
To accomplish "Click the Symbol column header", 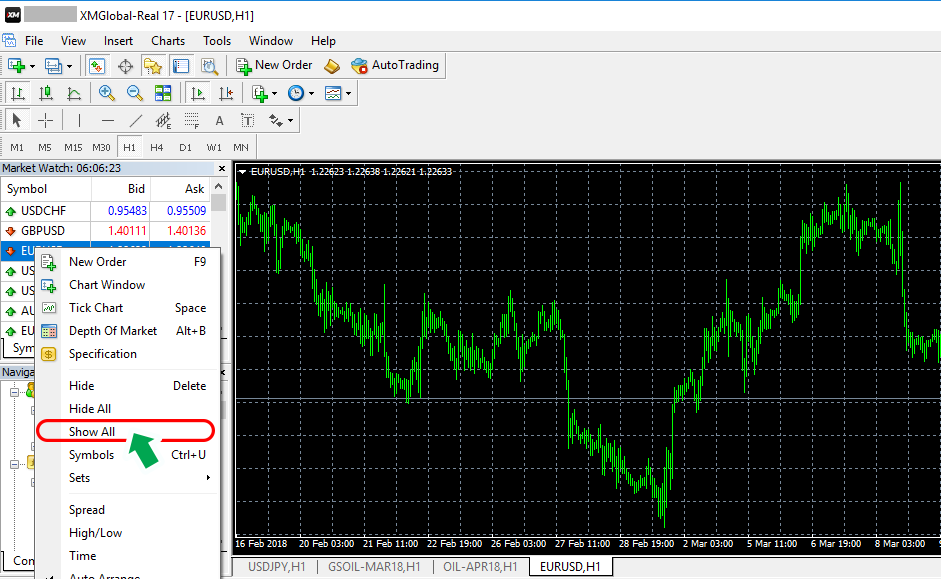I will coord(46,189).
